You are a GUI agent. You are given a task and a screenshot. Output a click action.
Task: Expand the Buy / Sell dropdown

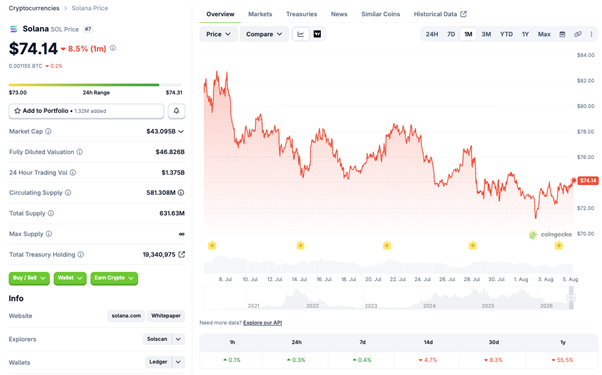[29, 278]
